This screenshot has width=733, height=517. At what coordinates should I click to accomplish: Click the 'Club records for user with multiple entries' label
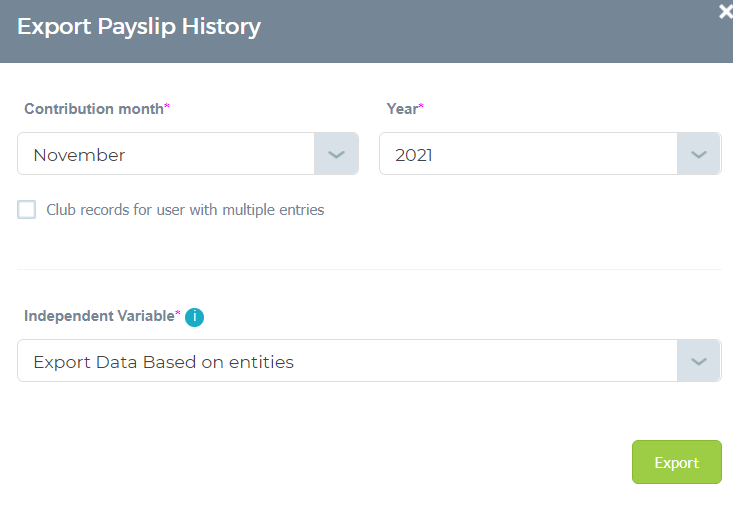[185, 210]
